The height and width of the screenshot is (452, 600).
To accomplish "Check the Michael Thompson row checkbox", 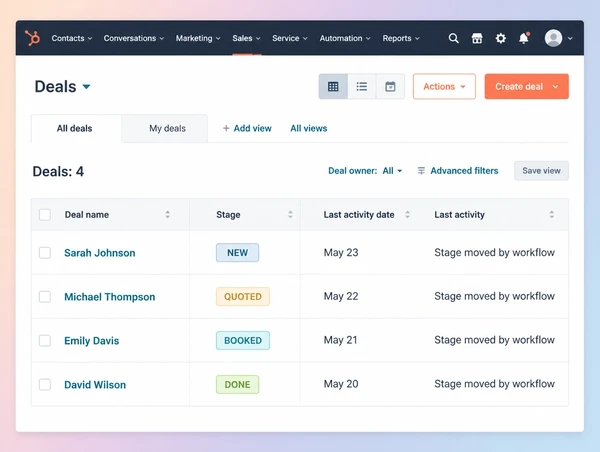I will pos(45,297).
